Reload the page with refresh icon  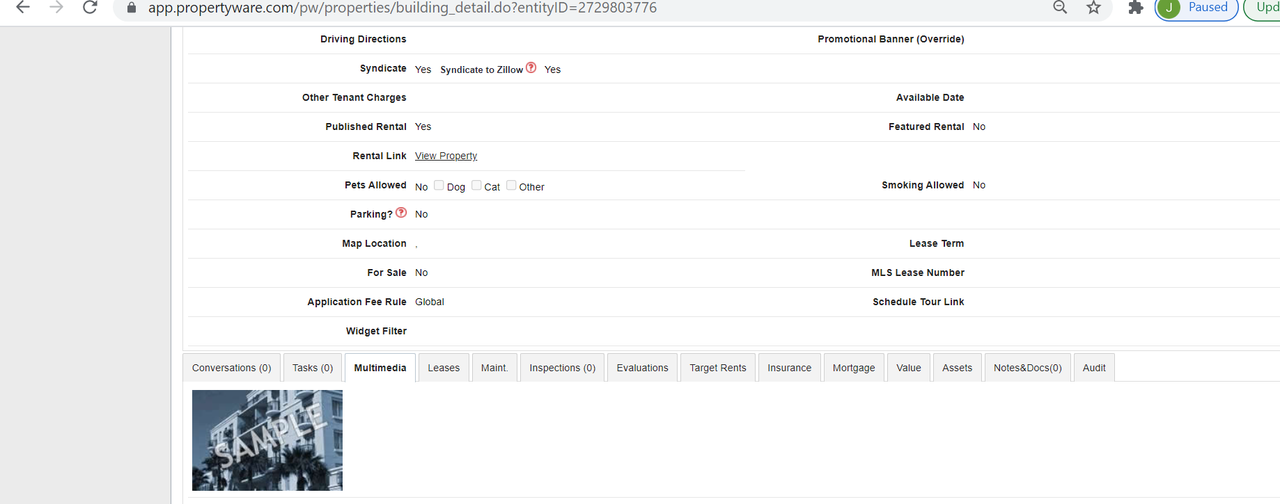[x=90, y=7]
